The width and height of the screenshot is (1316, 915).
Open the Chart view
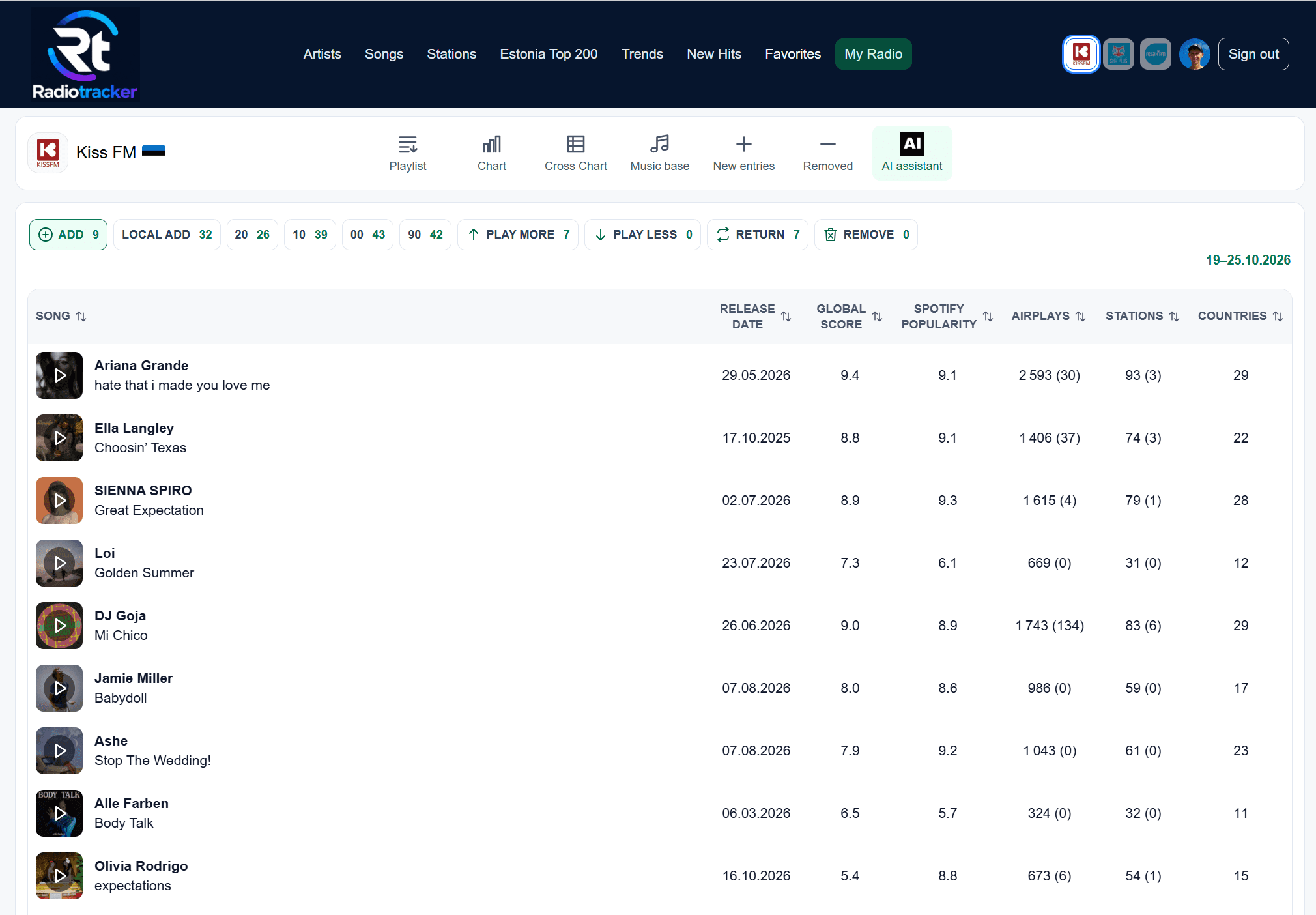pyautogui.click(x=492, y=153)
